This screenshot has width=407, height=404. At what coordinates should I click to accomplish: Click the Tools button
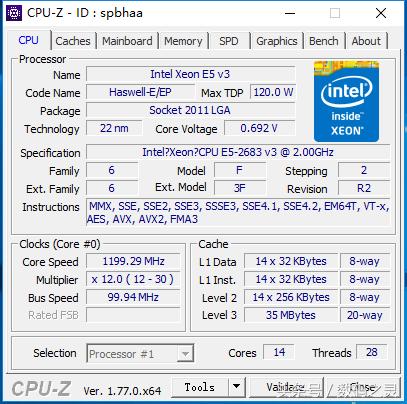(x=200, y=387)
